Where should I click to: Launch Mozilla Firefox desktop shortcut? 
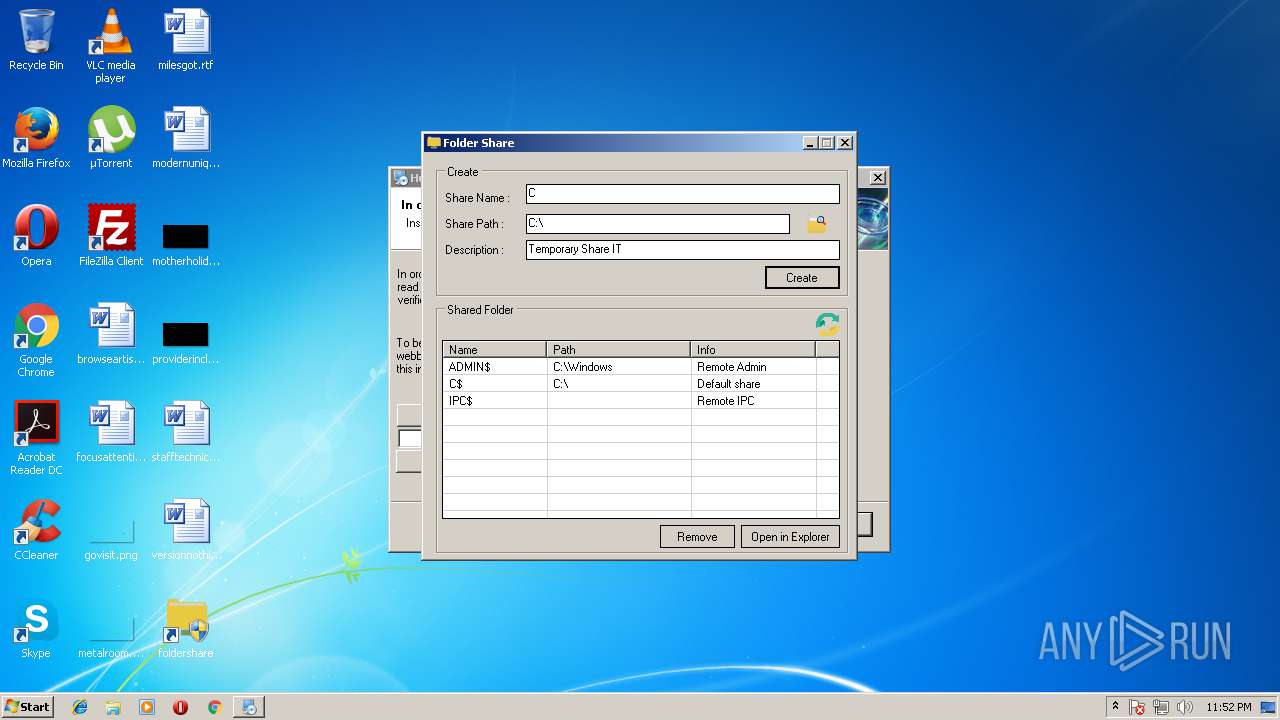pos(36,138)
